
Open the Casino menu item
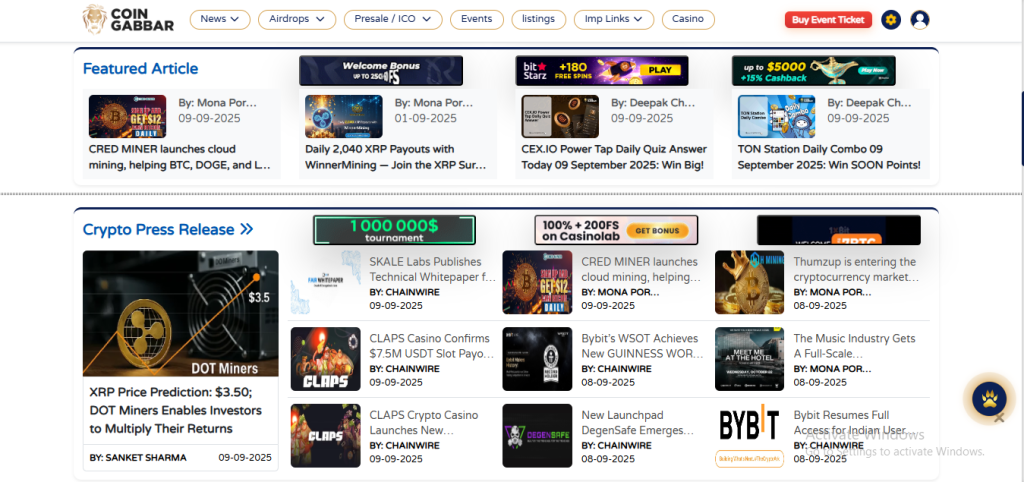point(688,20)
